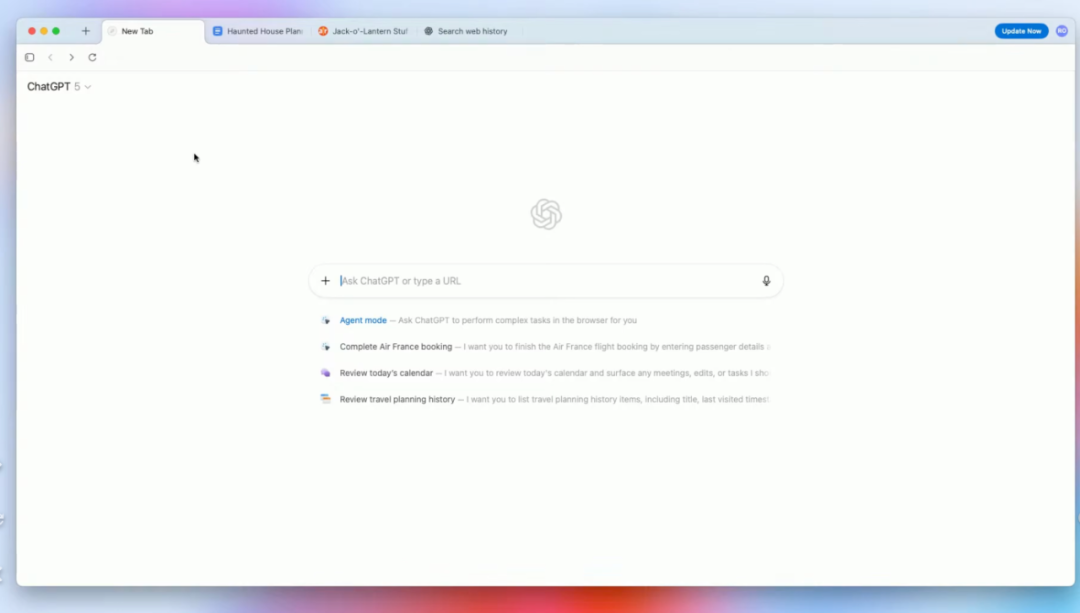Click the ChatGPT logo in page center
The image size is (1080, 613).
(546, 215)
